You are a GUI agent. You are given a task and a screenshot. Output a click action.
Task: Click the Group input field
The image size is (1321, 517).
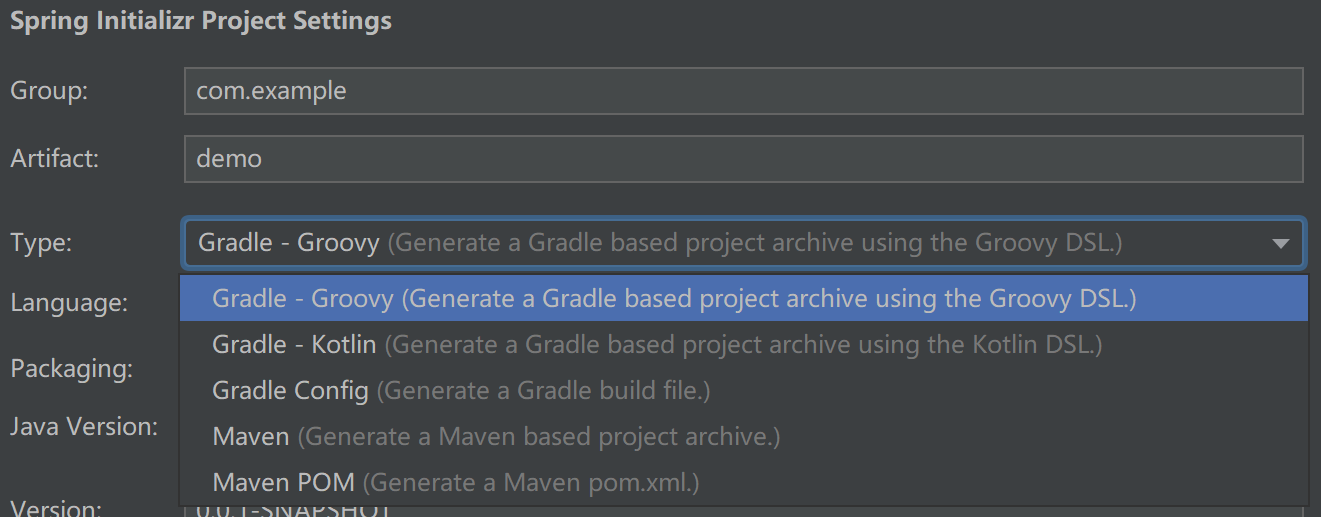click(743, 91)
